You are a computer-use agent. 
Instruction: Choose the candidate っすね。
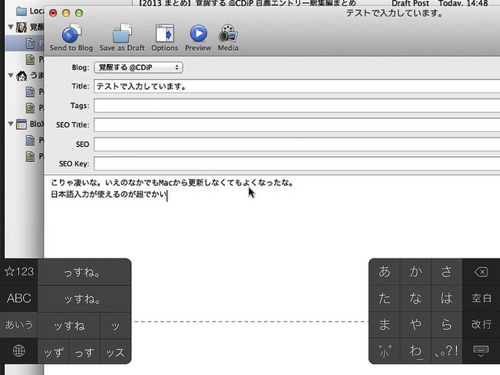pyautogui.click(x=84, y=272)
